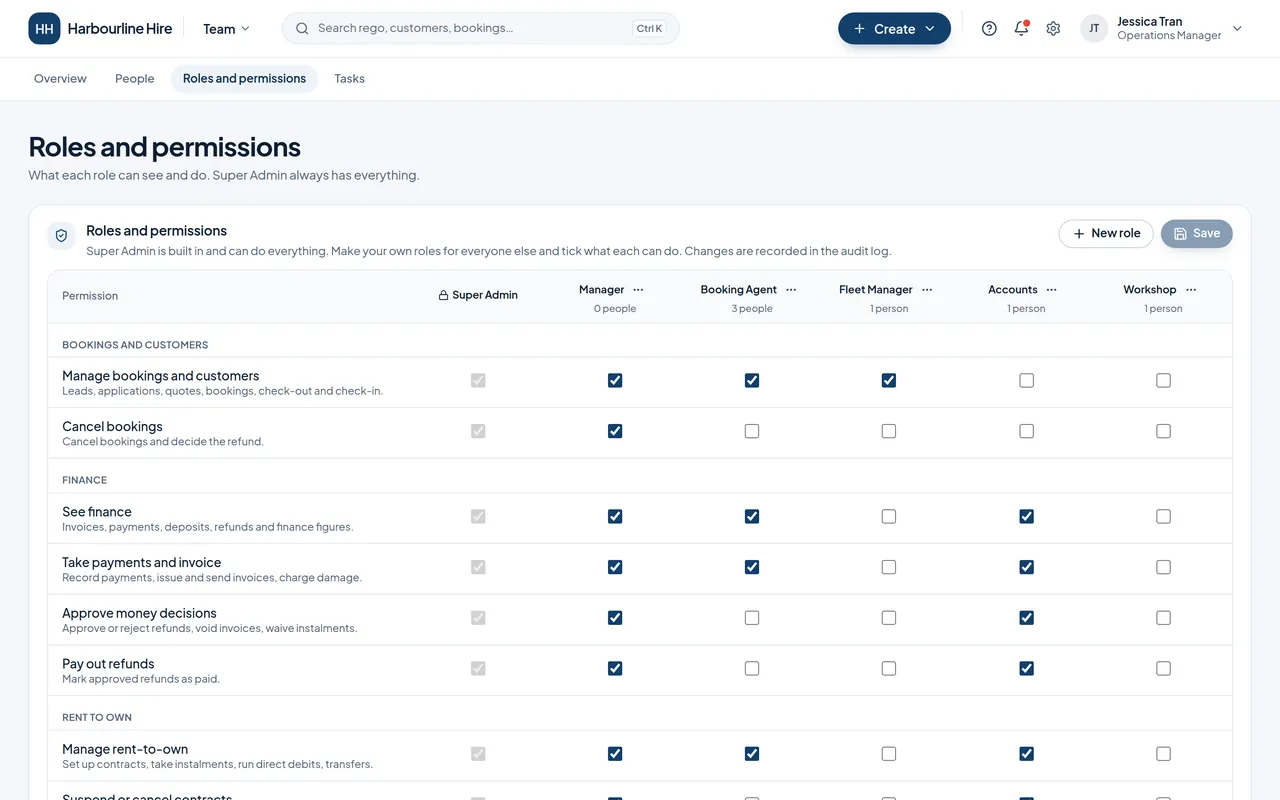Switch to the People tab
This screenshot has width=1280, height=800.
pyautogui.click(x=135, y=79)
